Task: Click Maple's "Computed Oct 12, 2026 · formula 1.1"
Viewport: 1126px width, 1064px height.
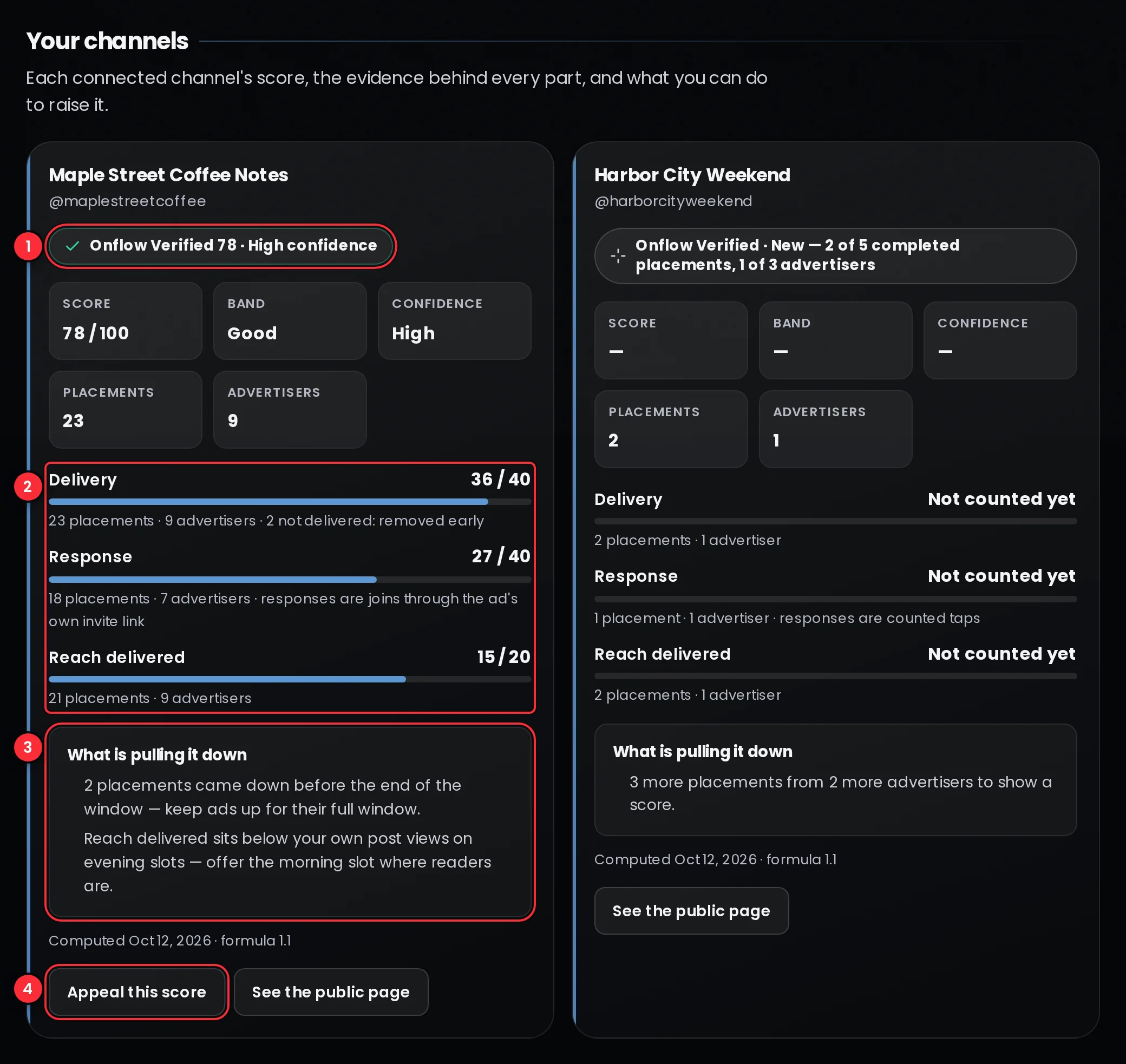Action: tap(170, 941)
